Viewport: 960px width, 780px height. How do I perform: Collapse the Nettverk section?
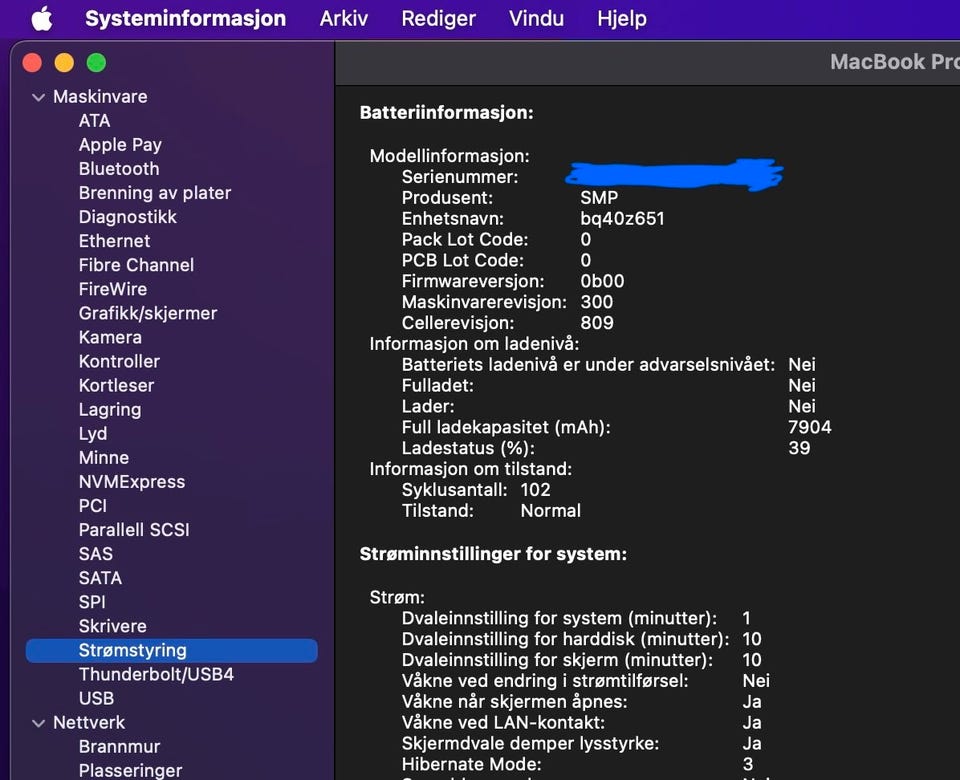click(39, 723)
